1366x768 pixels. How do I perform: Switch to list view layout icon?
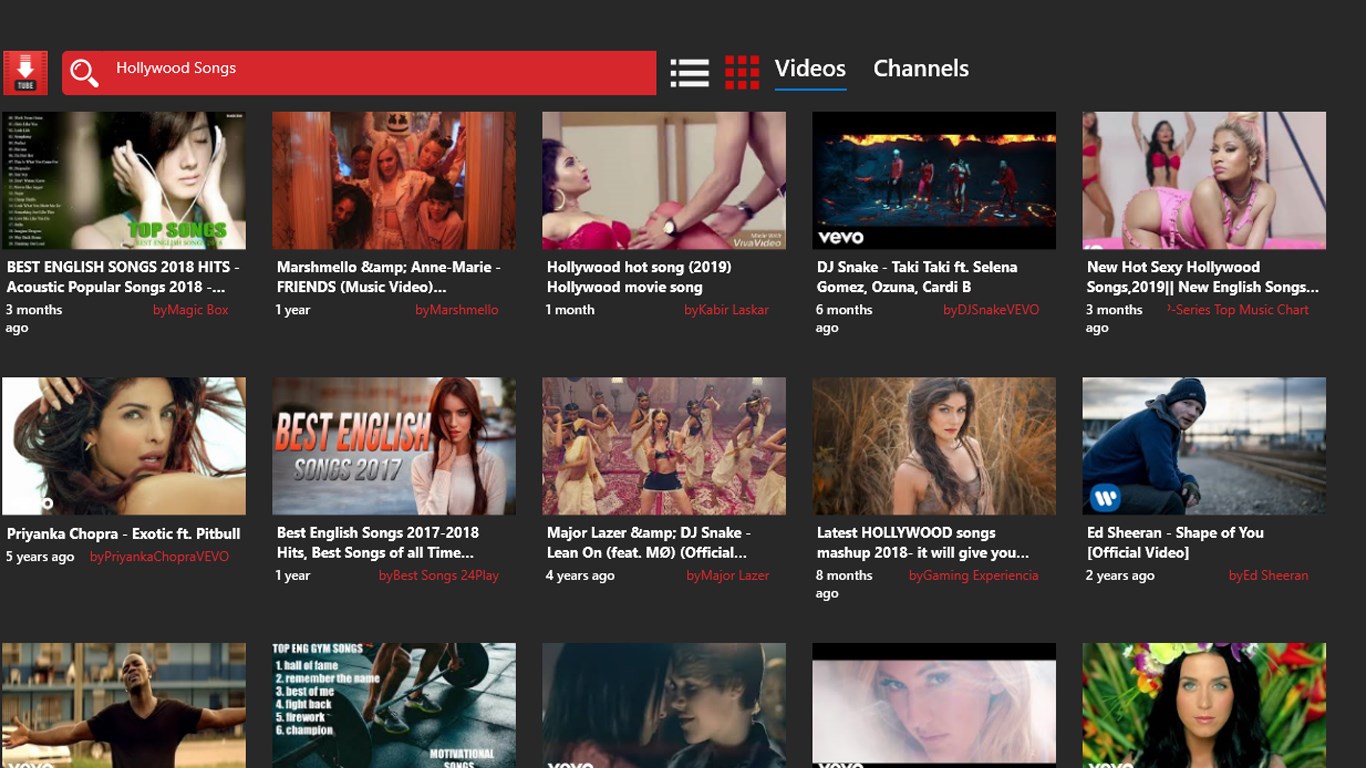tap(690, 72)
